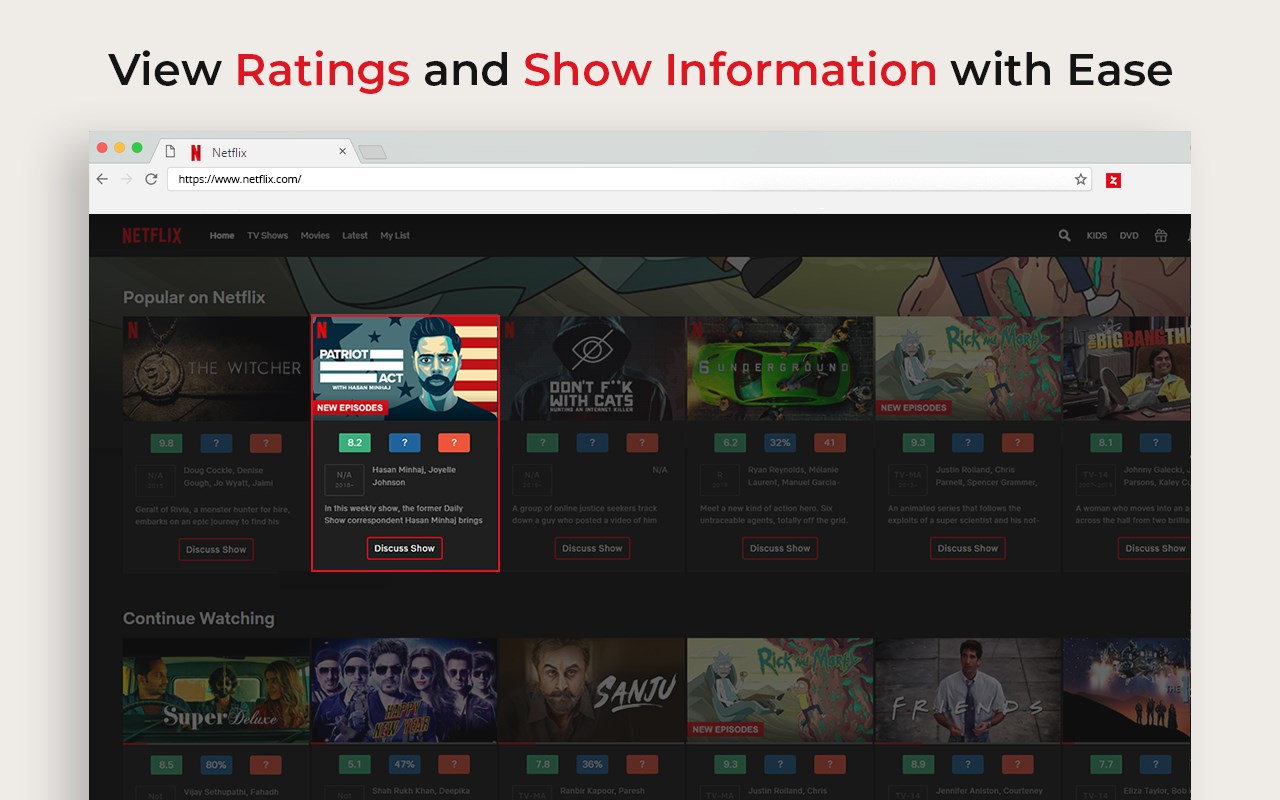Click the green 8.2 rating badge
This screenshot has height=800, width=1280.
(x=355, y=443)
